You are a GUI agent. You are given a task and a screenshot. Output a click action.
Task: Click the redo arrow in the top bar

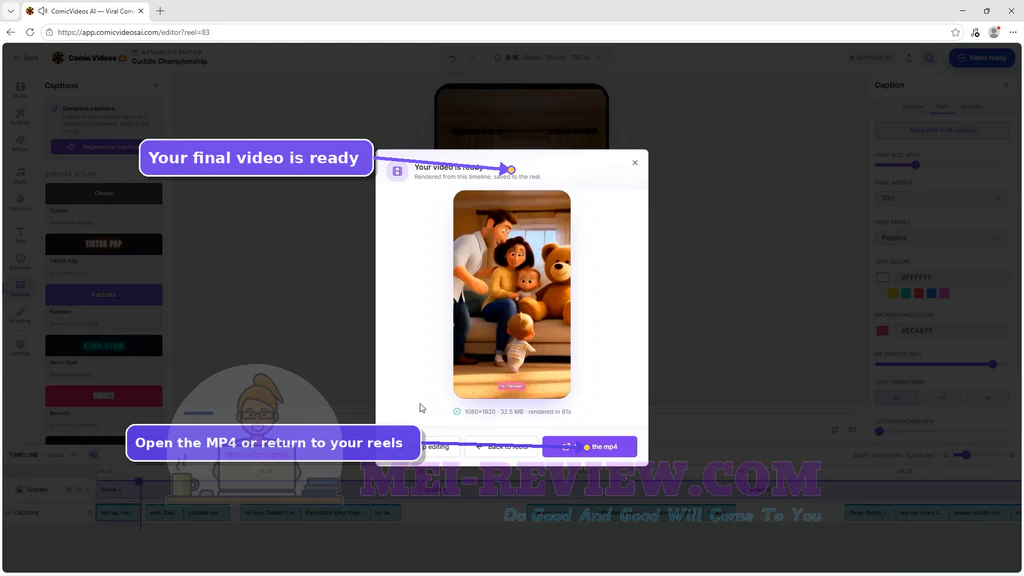(471, 57)
